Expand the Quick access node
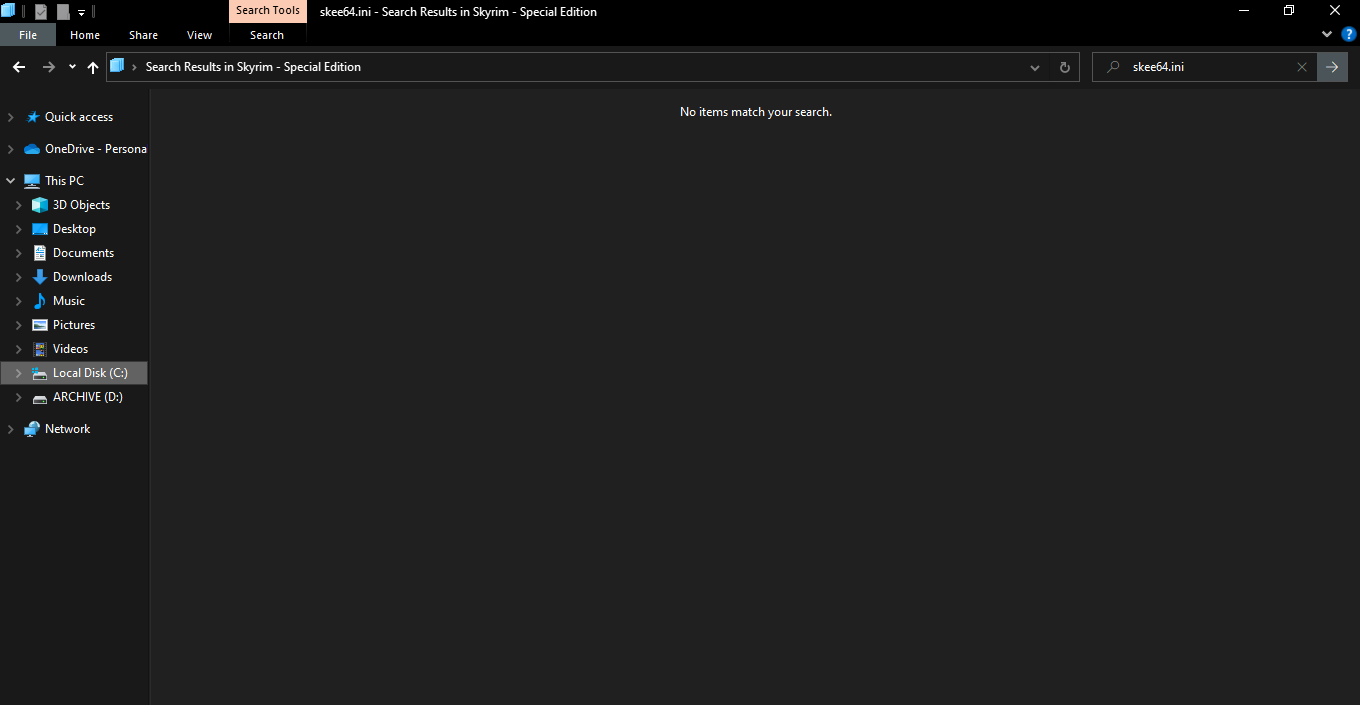The width and height of the screenshot is (1360, 705). tap(10, 117)
